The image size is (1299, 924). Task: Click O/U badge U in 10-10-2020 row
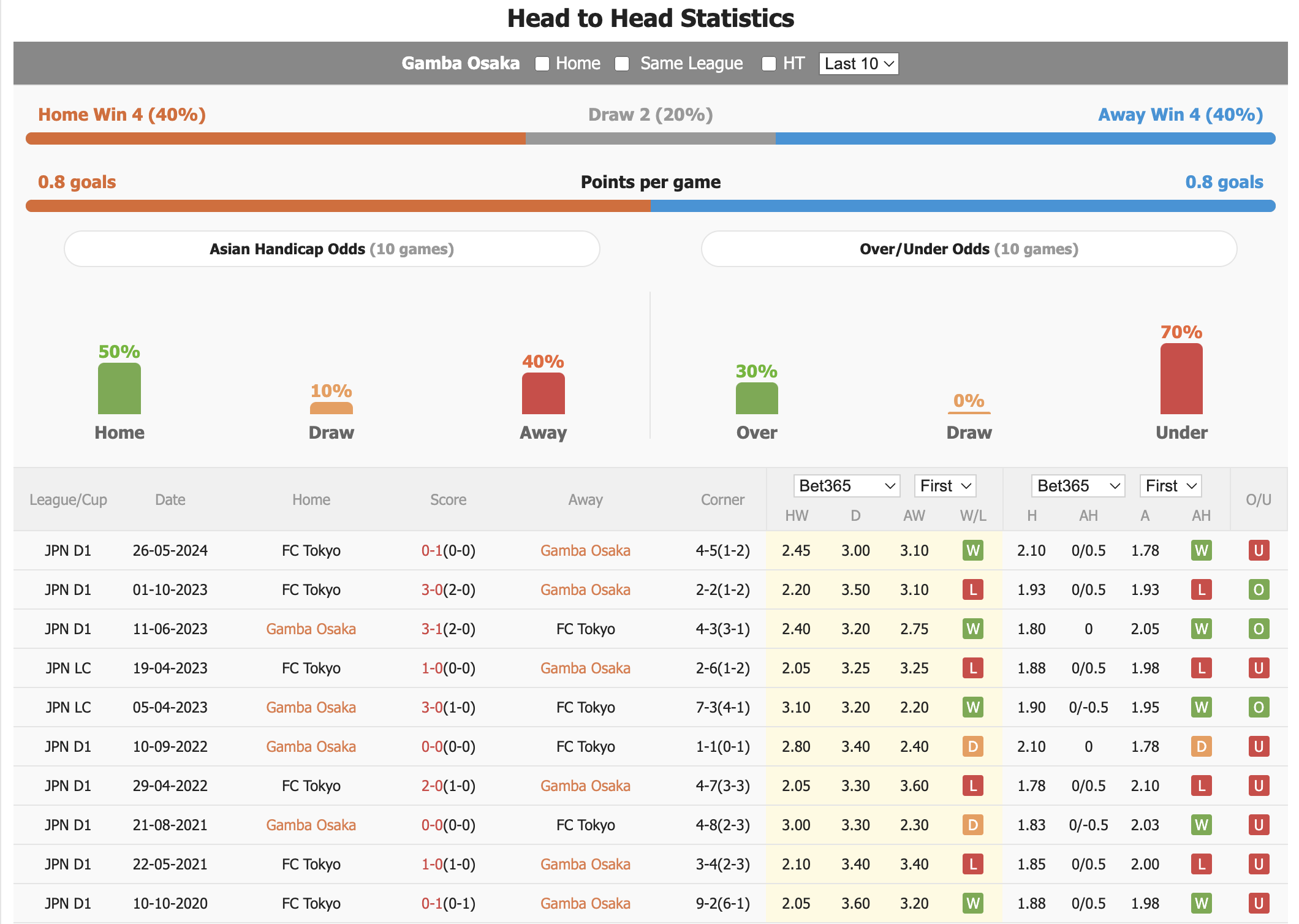(x=1259, y=903)
